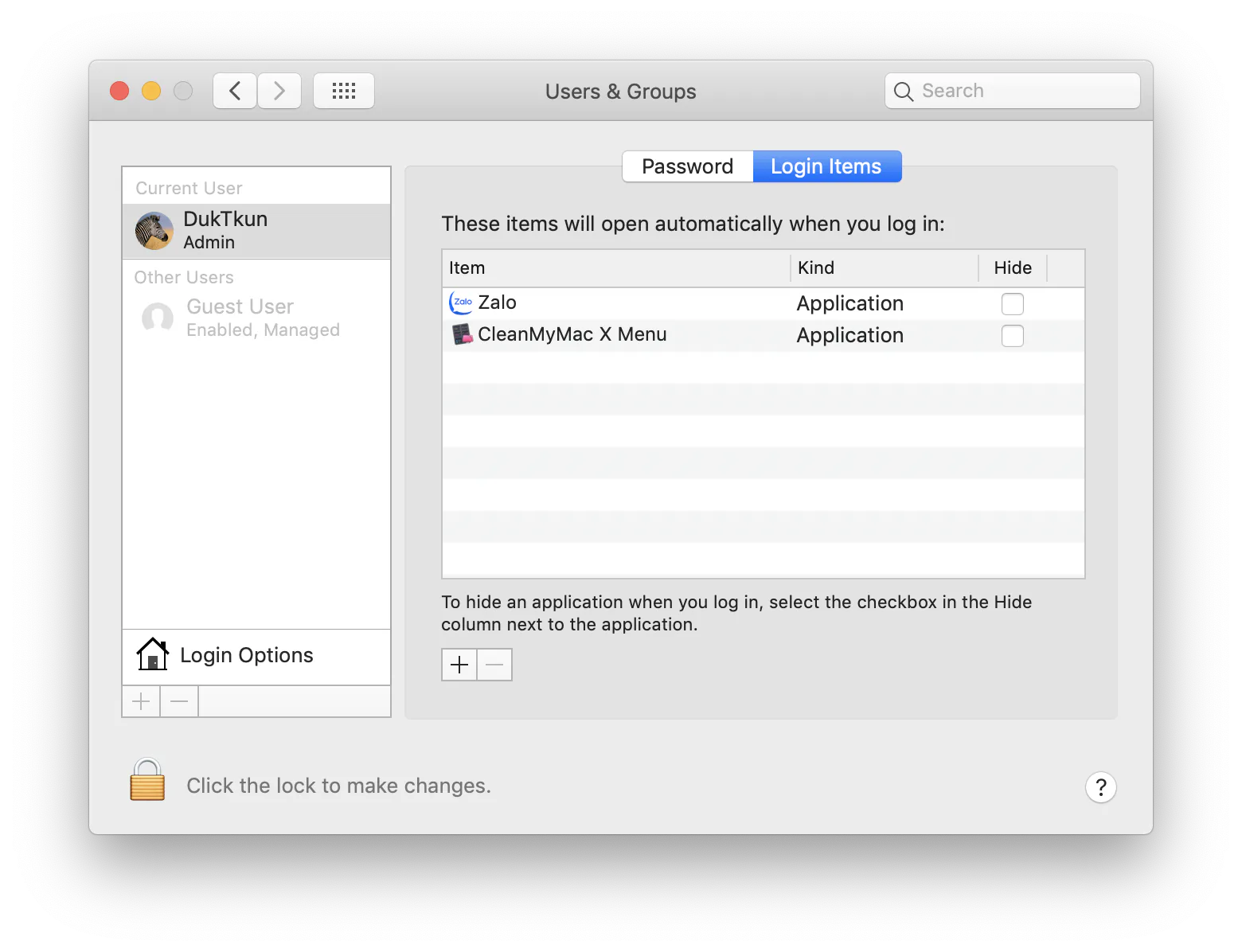Open Login Options
This screenshot has width=1242, height=952.
tap(256, 655)
